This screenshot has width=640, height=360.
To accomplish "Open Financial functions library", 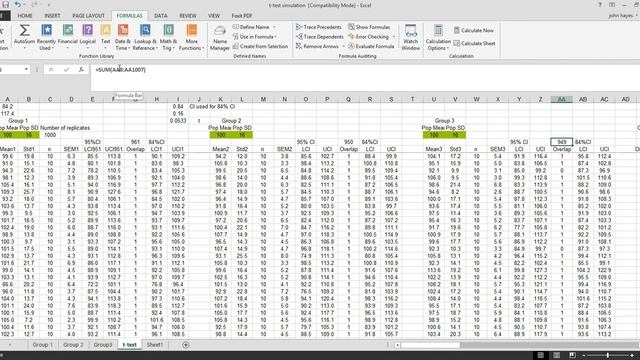I will (67, 37).
